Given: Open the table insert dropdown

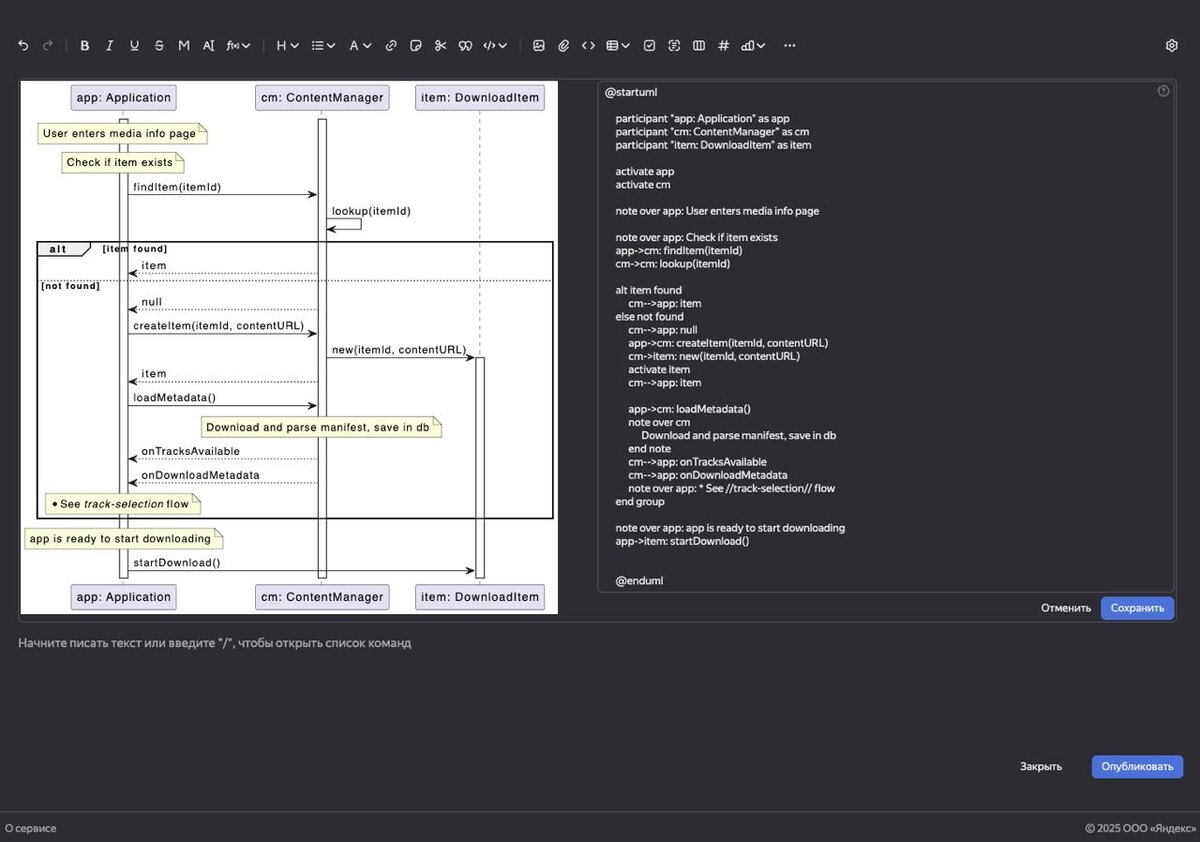Looking at the screenshot, I should coord(618,45).
